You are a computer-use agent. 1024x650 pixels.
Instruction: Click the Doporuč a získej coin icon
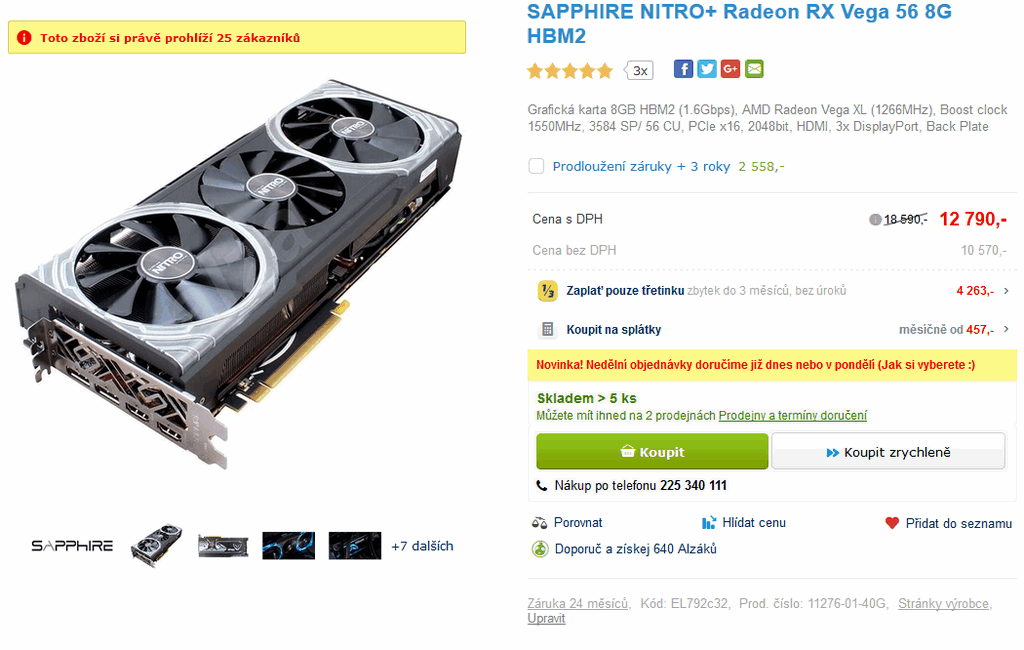[x=540, y=549]
